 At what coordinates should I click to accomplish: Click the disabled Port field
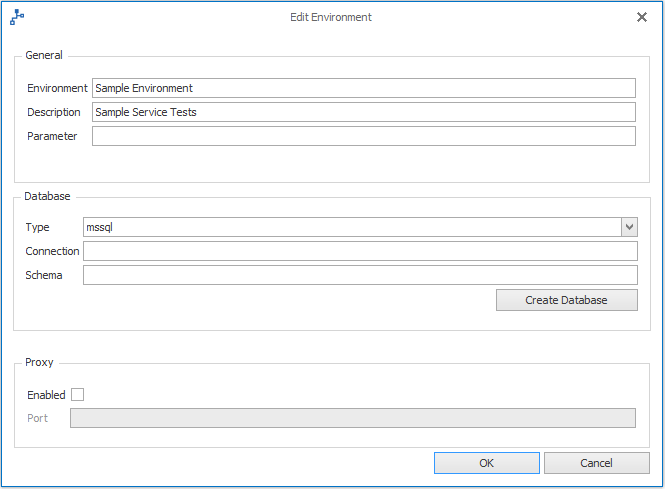(352, 418)
